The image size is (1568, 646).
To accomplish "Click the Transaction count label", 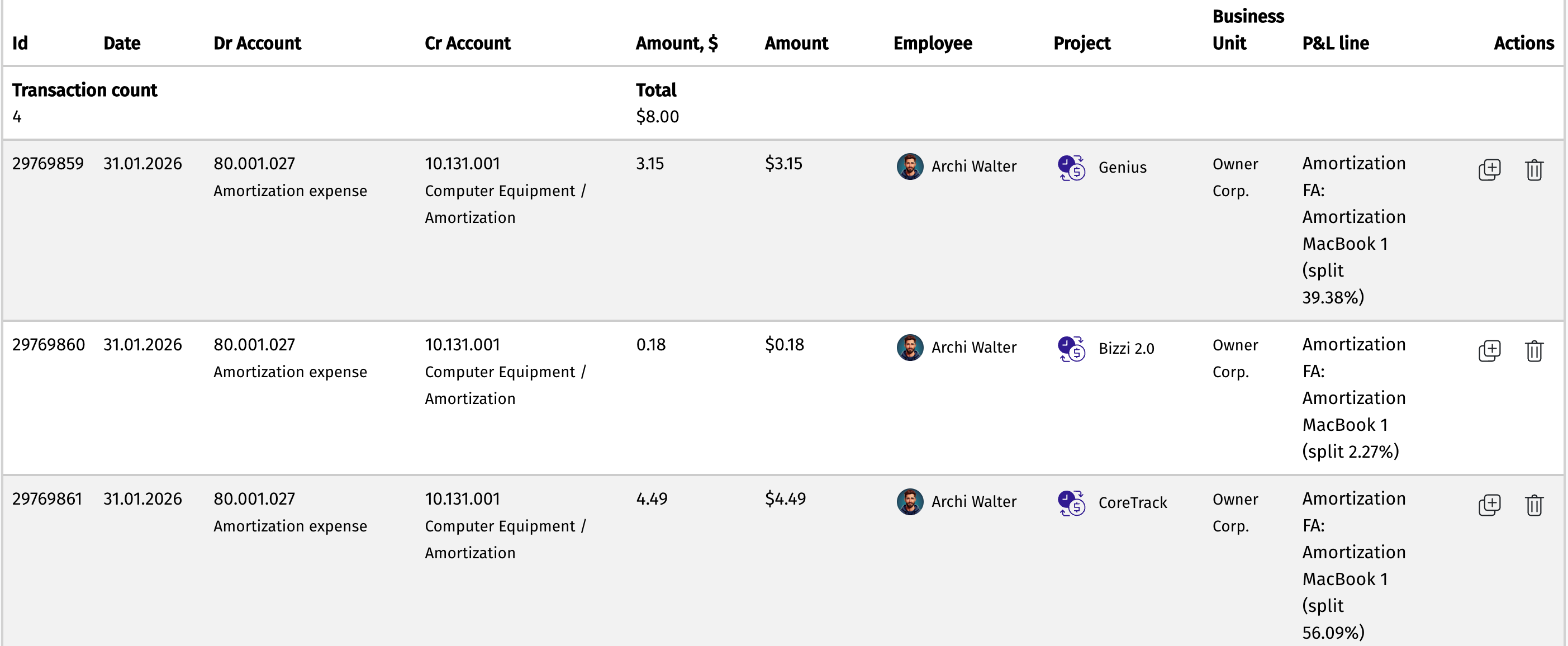I will tap(84, 90).
